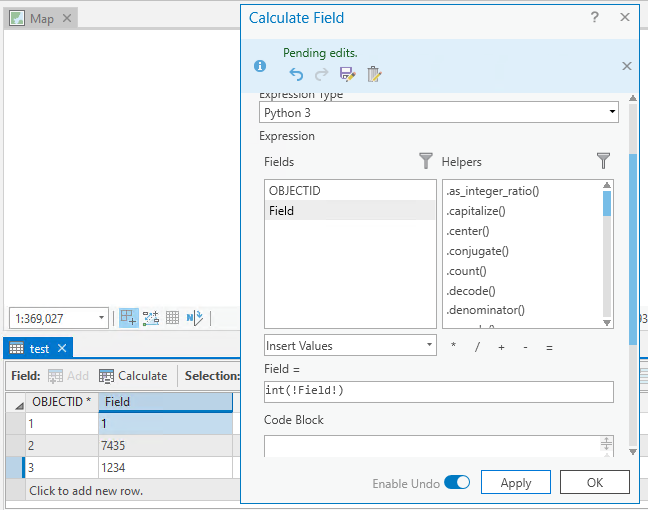Click the undo pending edits icon

[x=296, y=73]
